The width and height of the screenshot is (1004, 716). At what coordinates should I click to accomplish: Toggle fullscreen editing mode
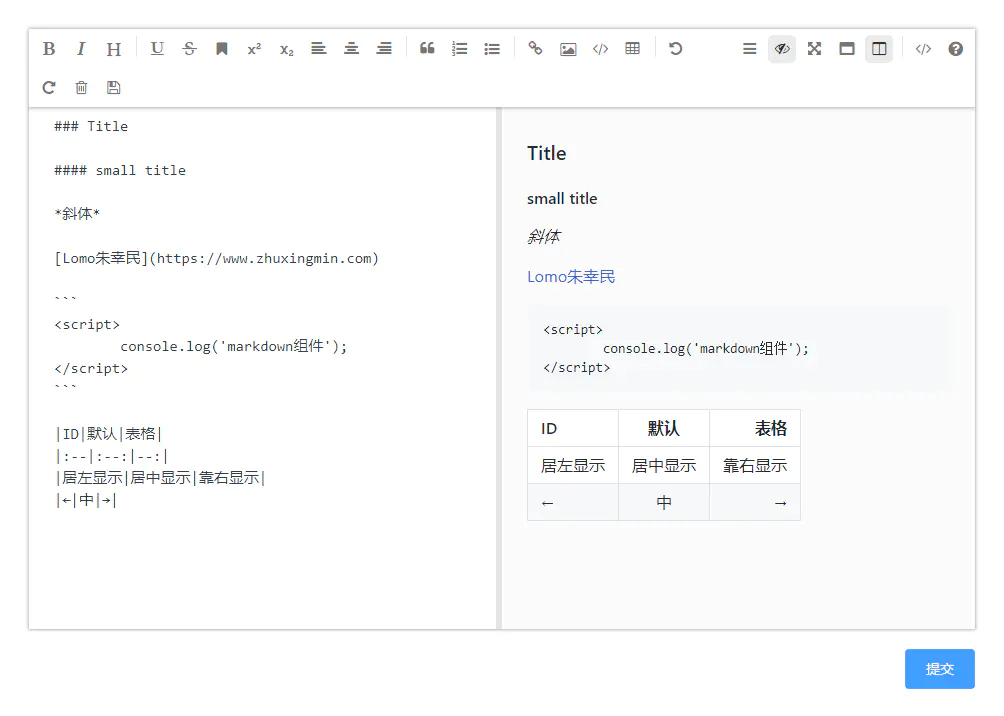[814, 49]
